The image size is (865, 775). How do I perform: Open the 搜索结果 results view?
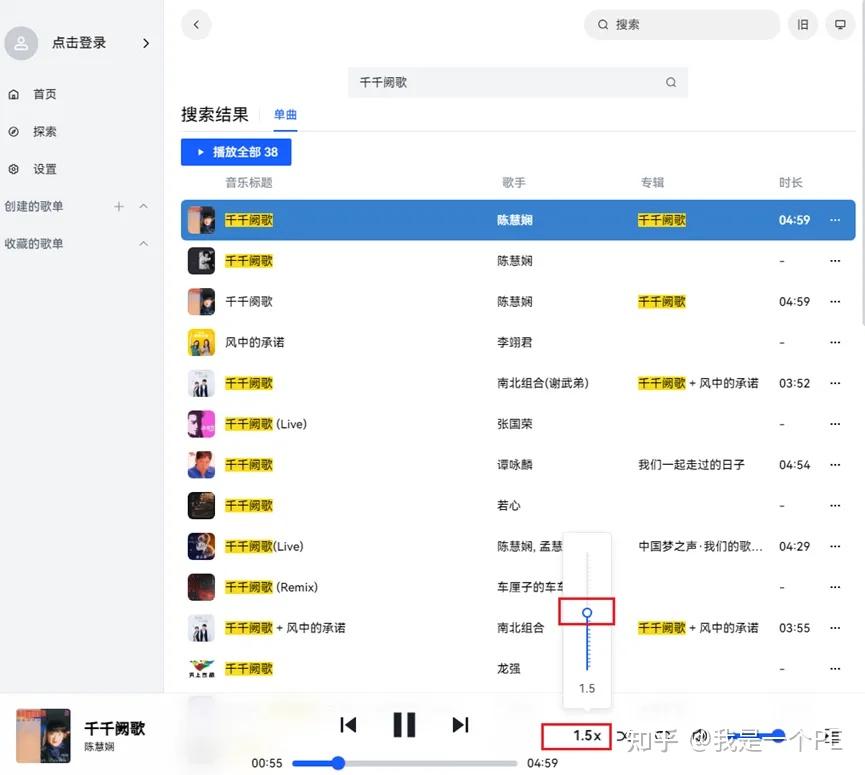point(214,114)
